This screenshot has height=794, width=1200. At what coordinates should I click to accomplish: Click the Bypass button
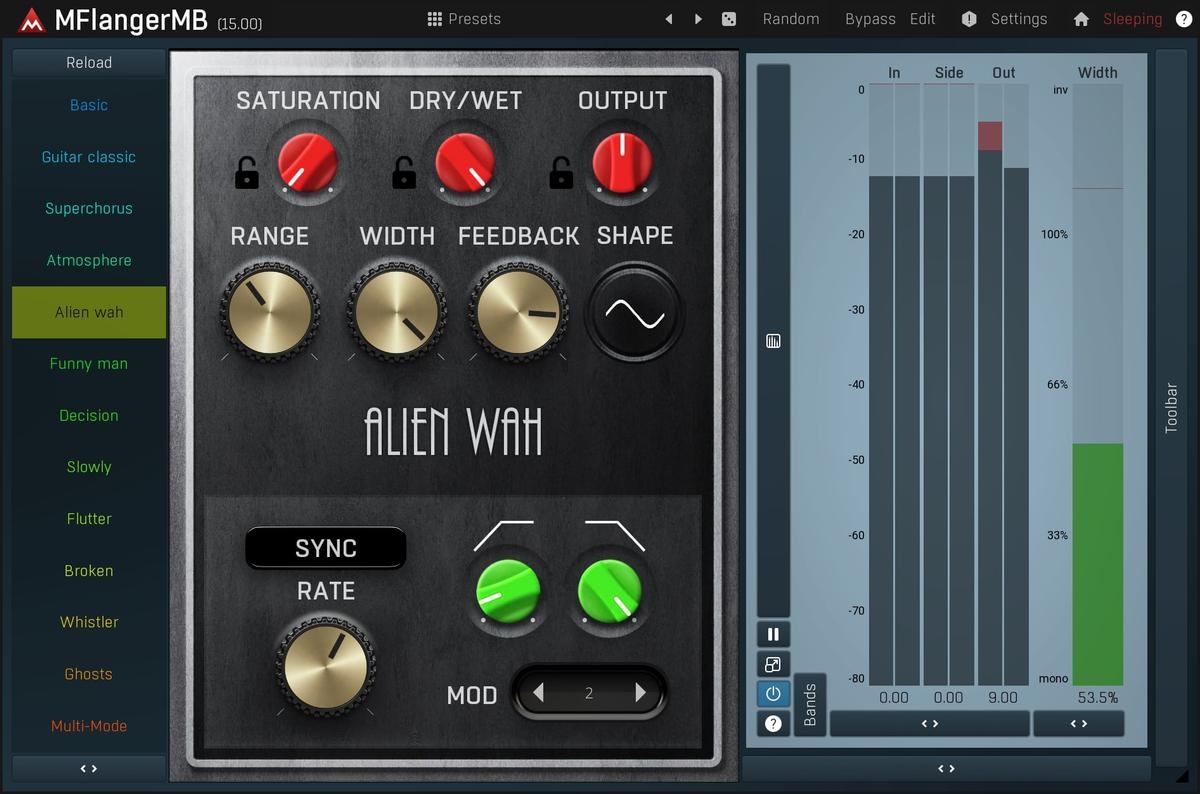[870, 19]
